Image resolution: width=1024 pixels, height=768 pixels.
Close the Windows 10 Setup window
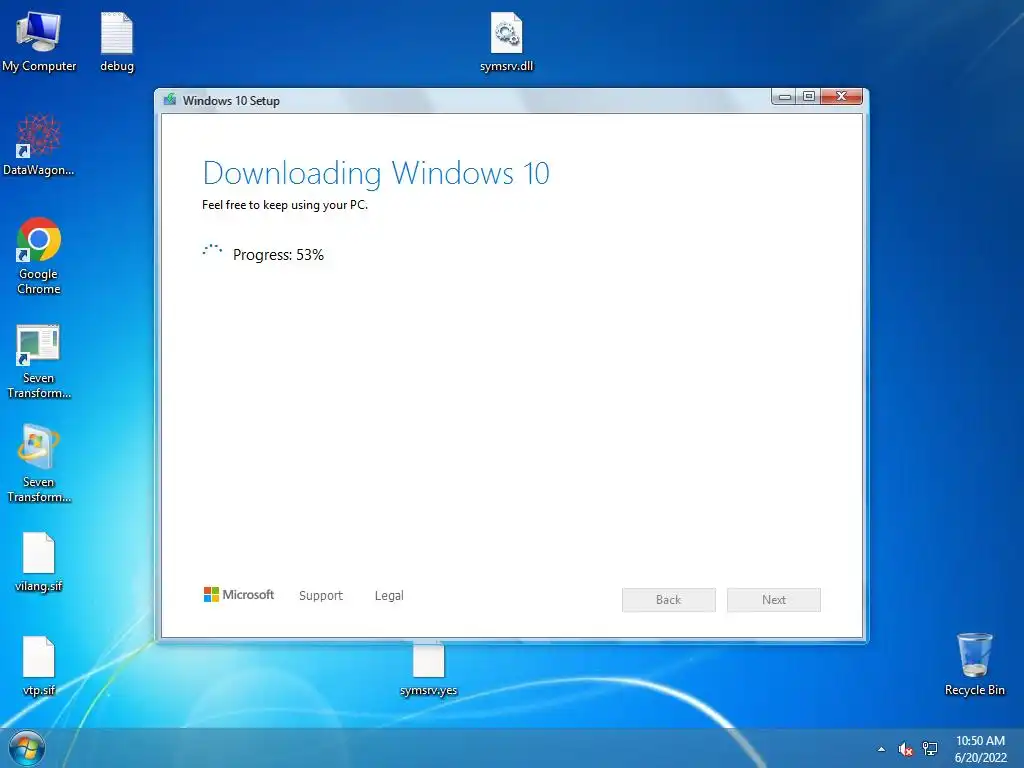[x=842, y=97]
